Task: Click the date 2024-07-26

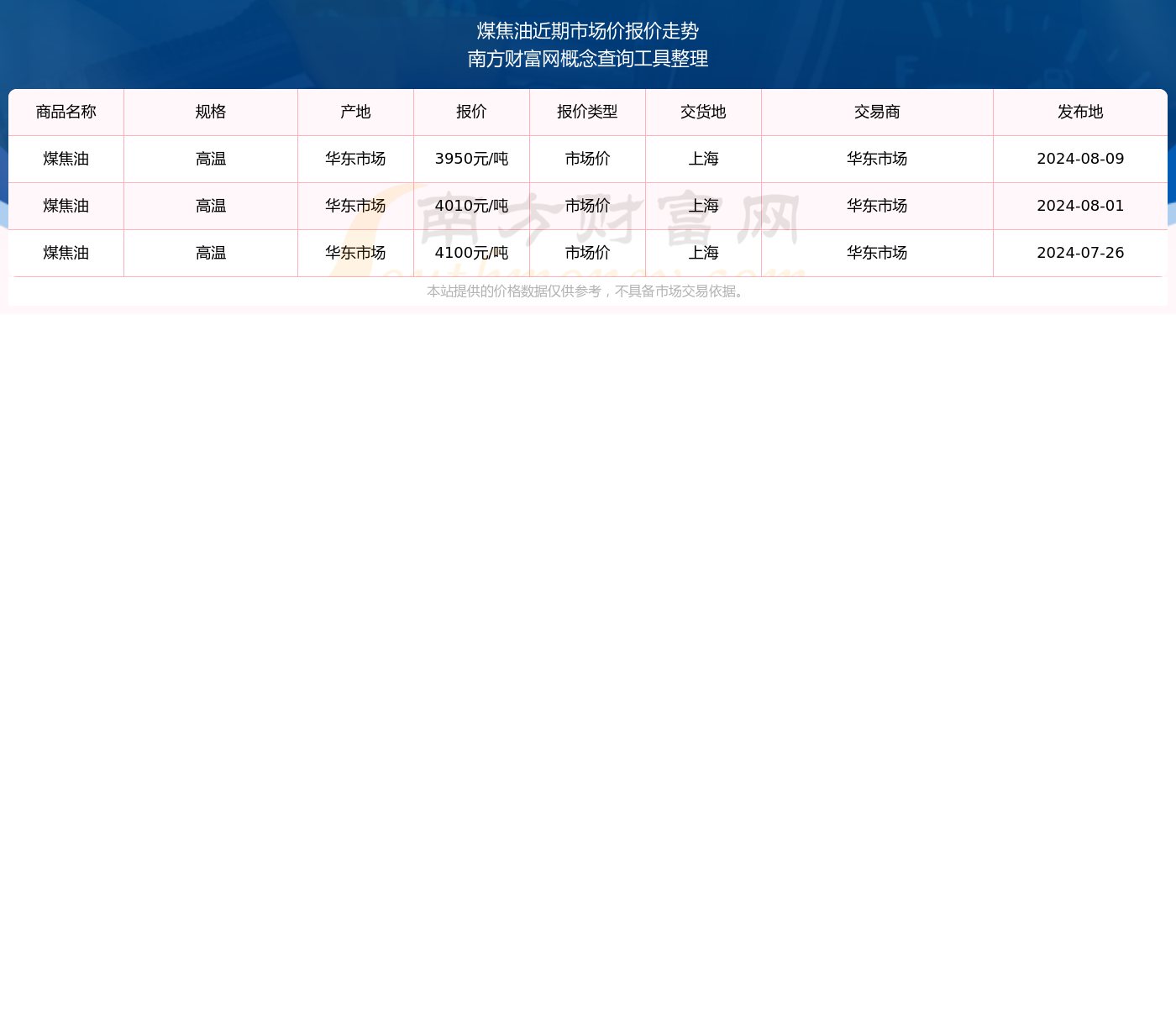Action: coord(1080,254)
